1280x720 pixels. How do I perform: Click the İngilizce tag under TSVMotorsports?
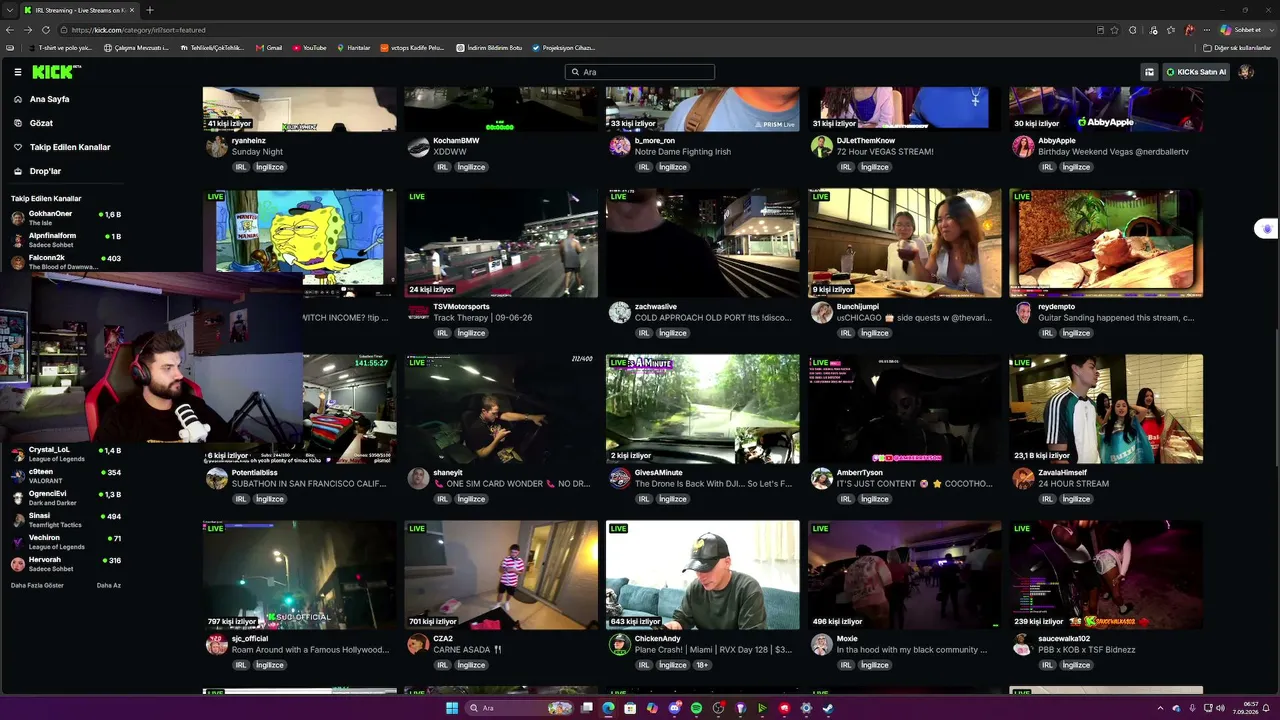point(471,333)
